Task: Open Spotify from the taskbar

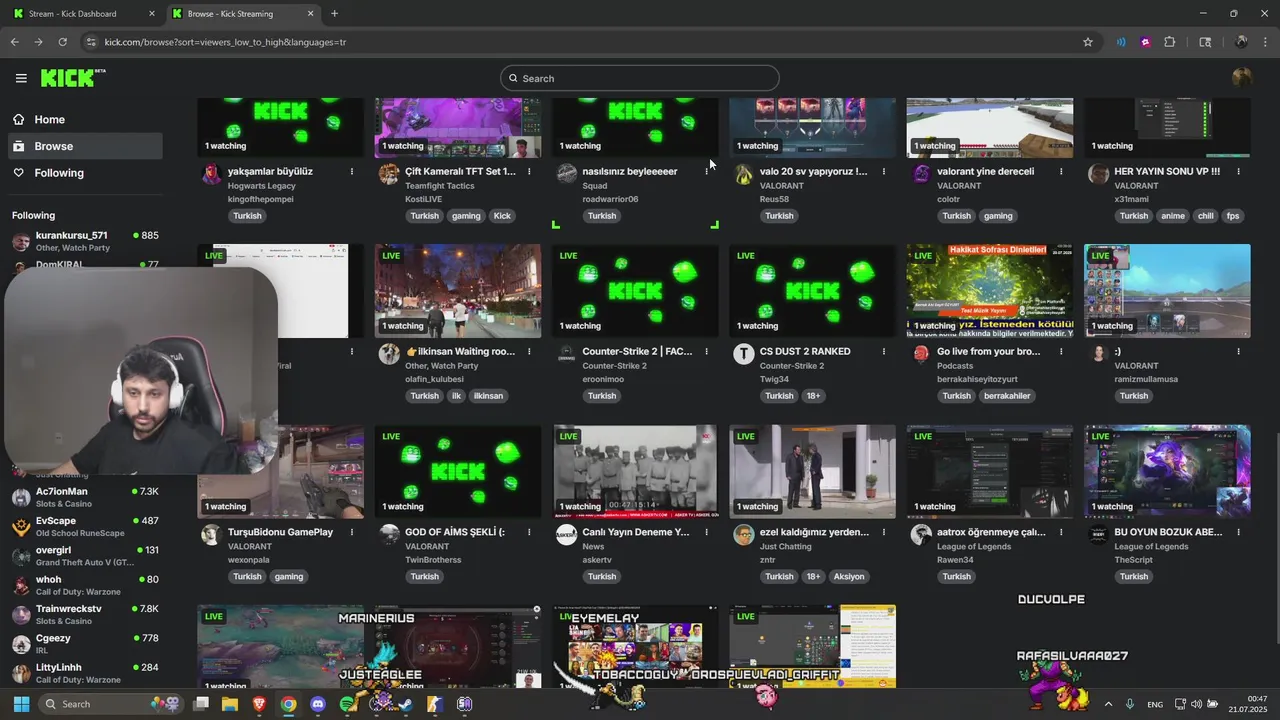Action: [347, 704]
